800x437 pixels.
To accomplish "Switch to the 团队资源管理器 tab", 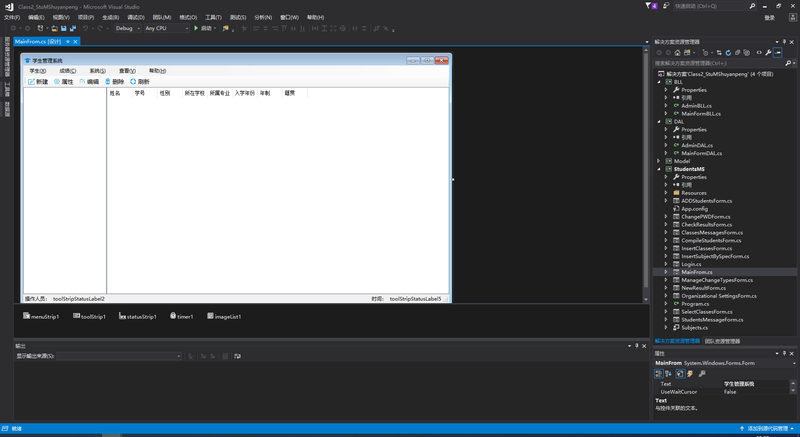I will pos(722,341).
